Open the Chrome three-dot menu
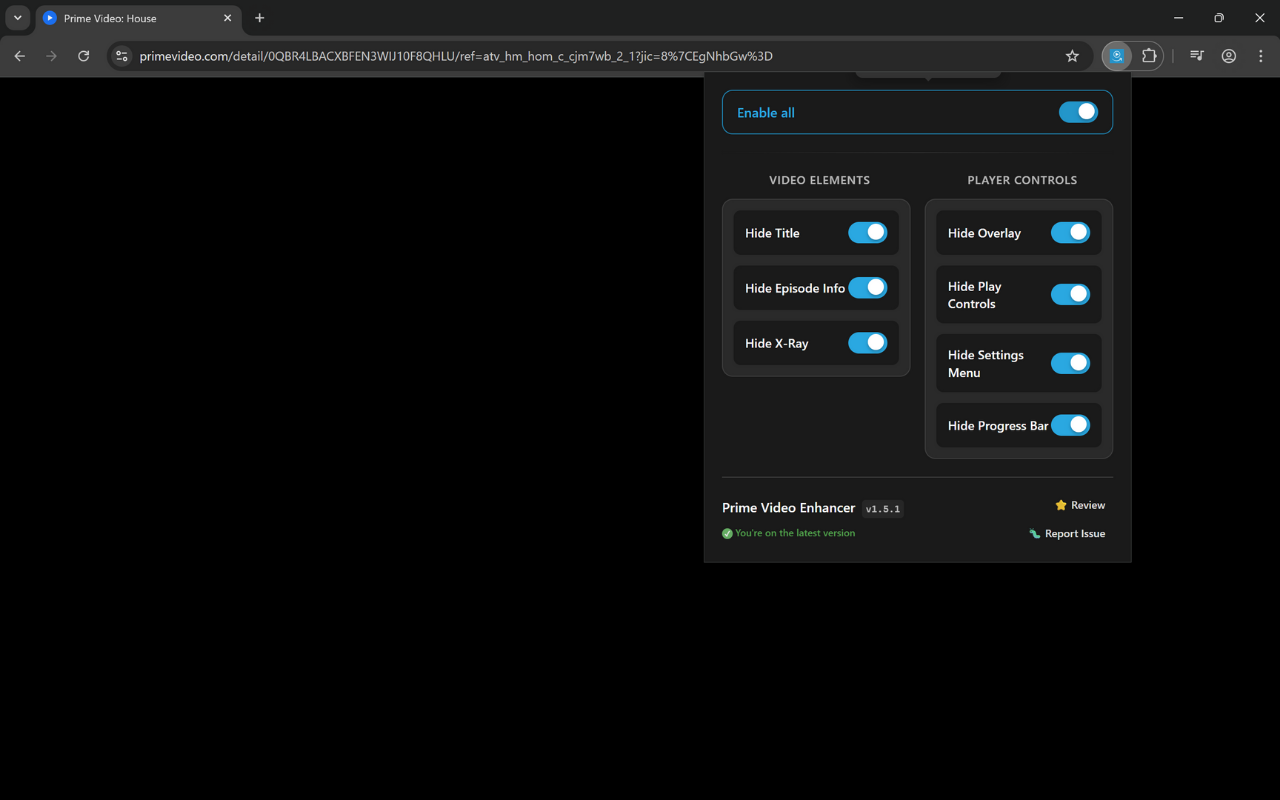 click(x=1261, y=56)
